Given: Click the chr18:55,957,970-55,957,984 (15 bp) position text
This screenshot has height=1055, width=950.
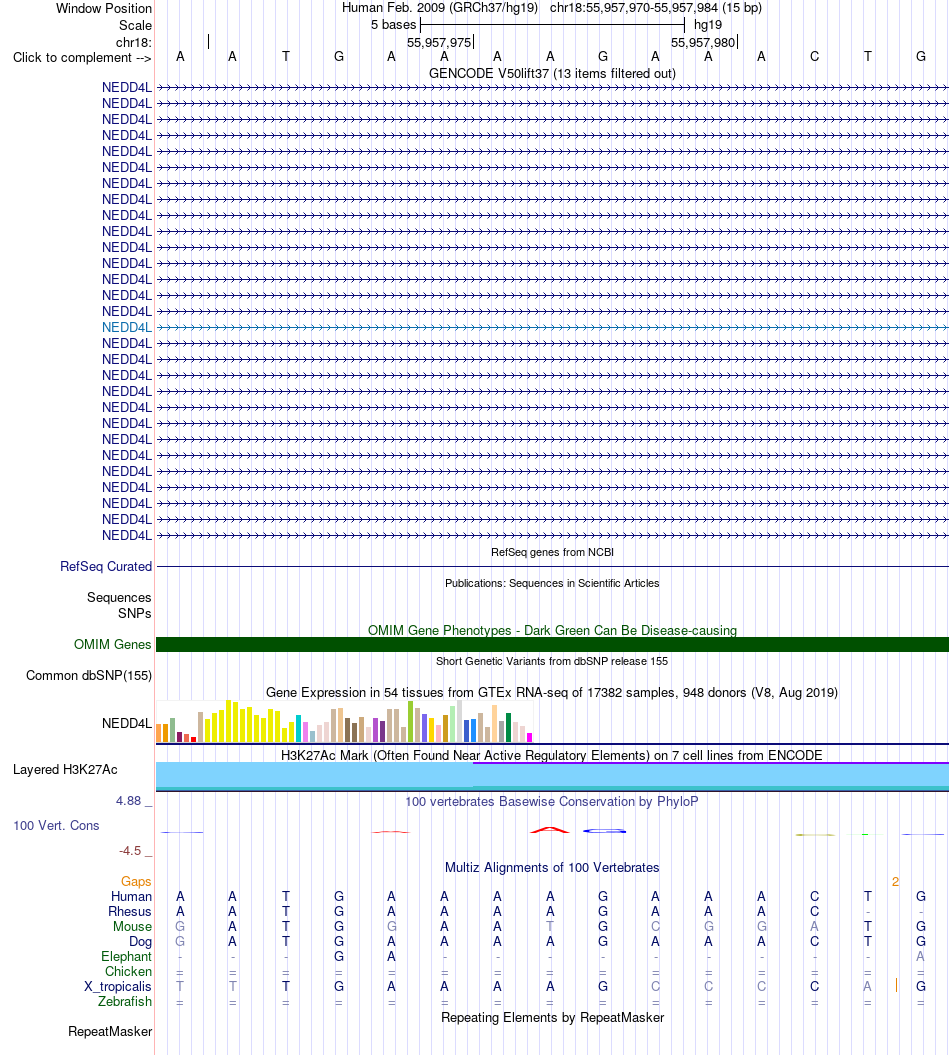Looking at the screenshot, I should [656, 8].
